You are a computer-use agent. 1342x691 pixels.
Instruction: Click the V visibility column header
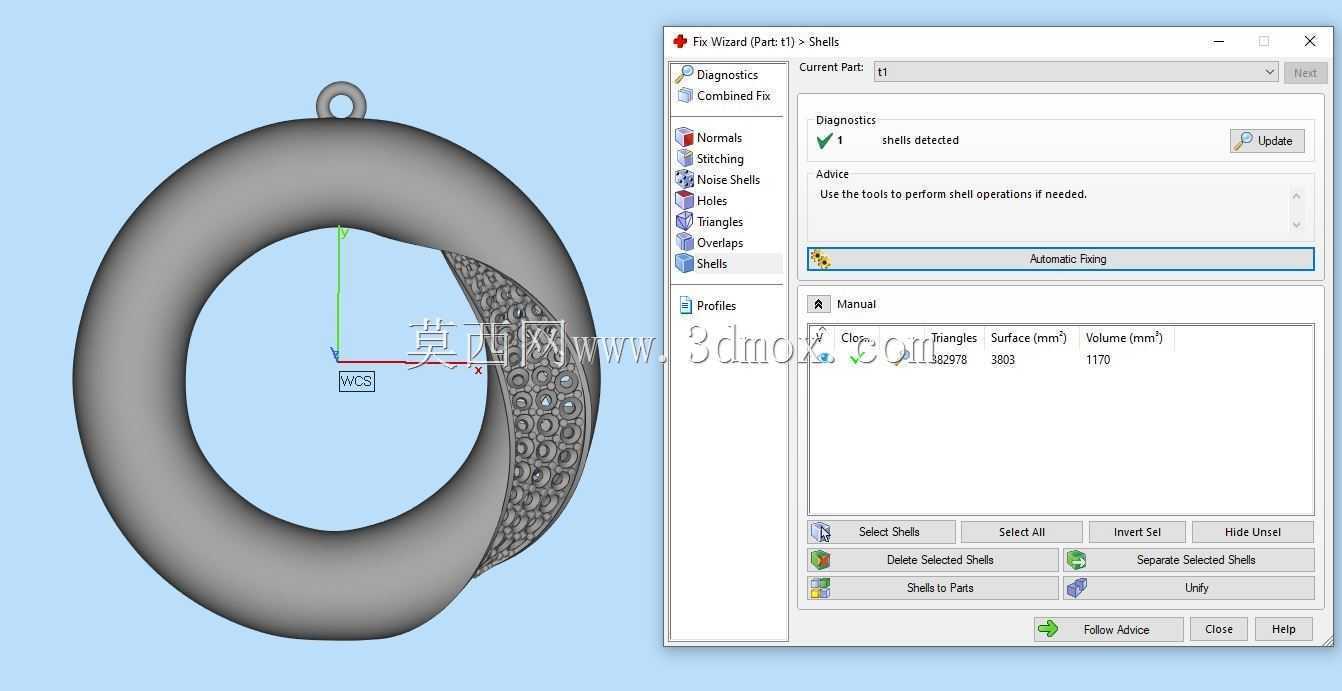click(822, 338)
